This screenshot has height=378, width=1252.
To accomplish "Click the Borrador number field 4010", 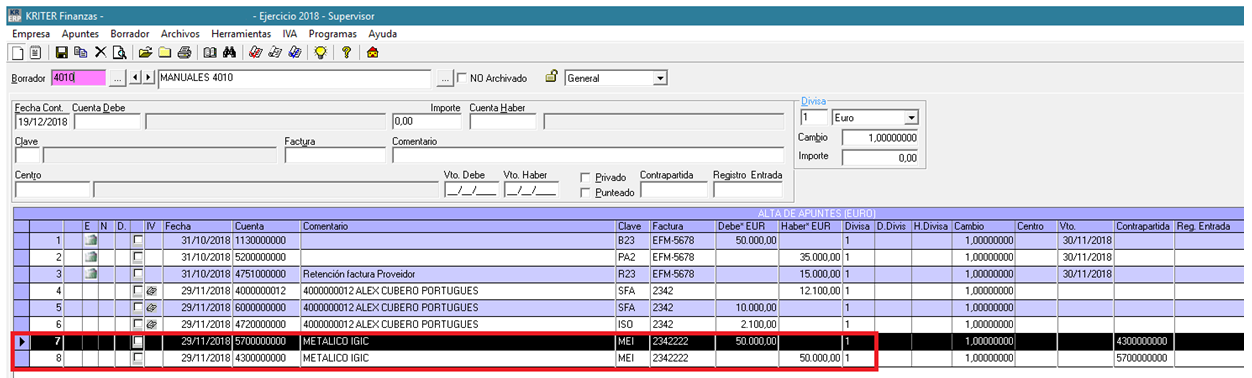I will pos(77,77).
